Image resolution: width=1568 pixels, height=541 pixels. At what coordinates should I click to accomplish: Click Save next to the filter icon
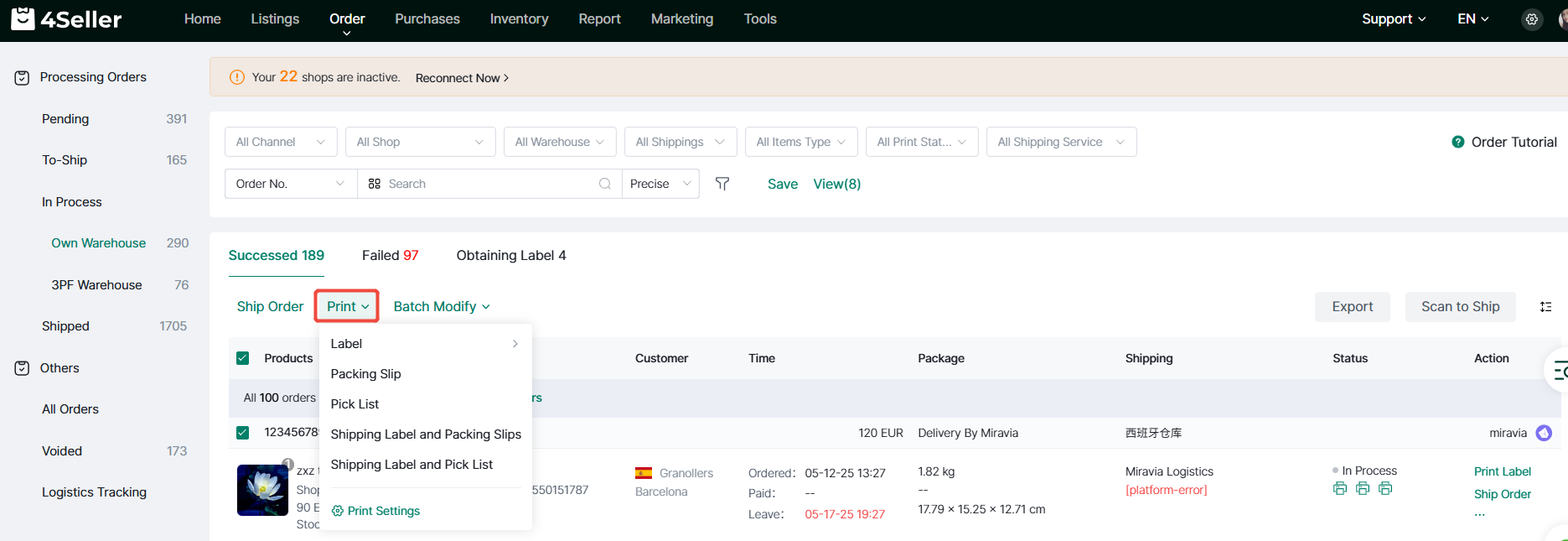point(783,184)
